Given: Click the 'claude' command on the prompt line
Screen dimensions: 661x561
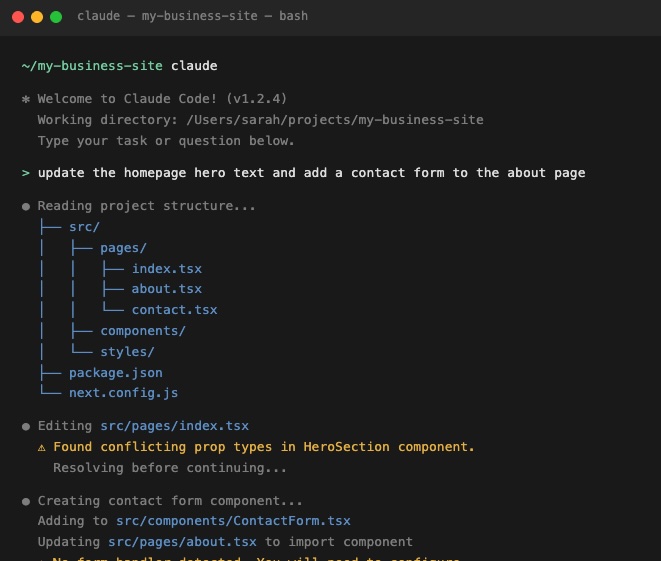Looking at the screenshot, I should tap(194, 66).
